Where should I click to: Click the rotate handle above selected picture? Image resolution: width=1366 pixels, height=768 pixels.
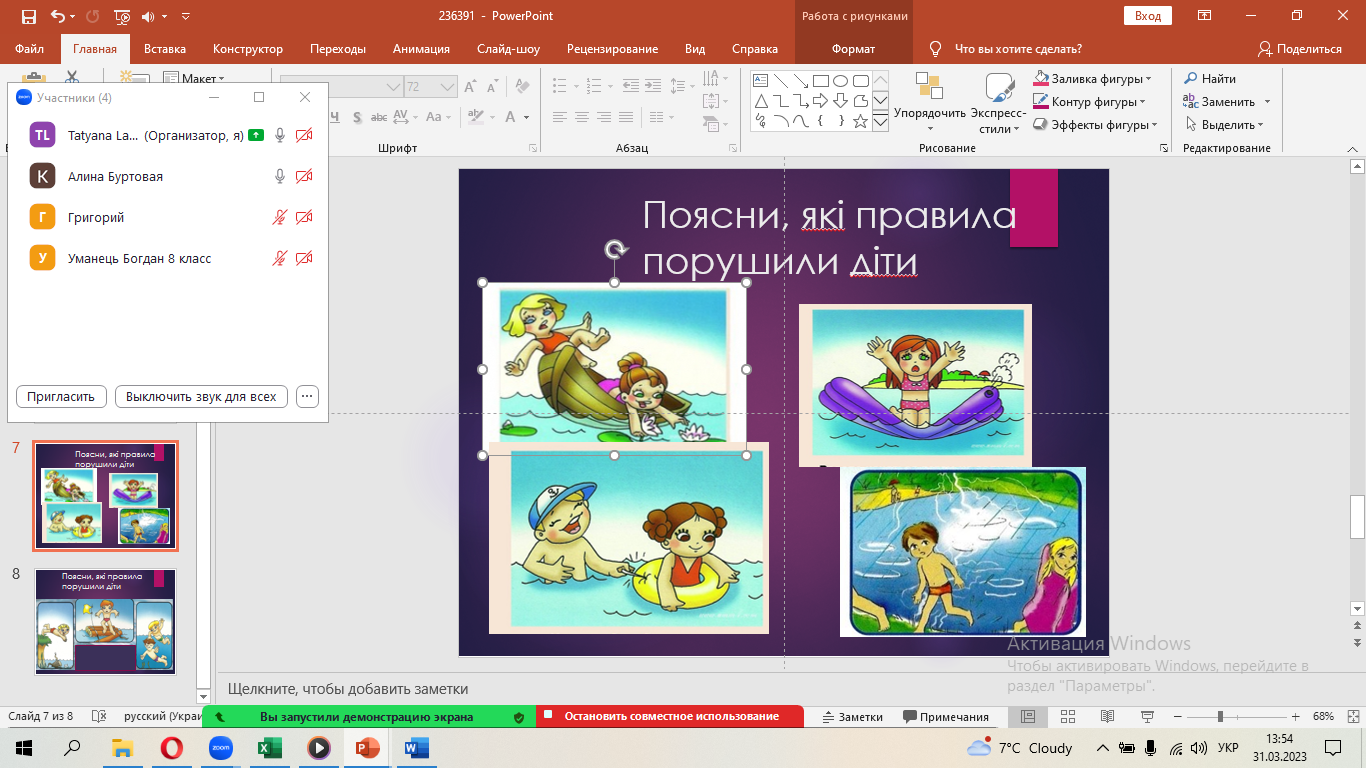(615, 250)
